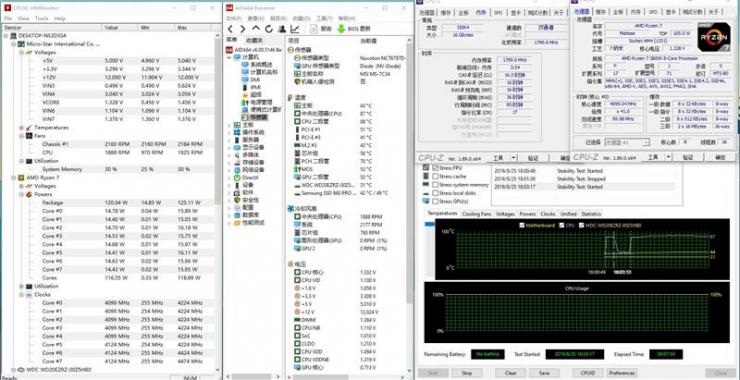The width and height of the screenshot is (740, 380).
Task: Click the green BIOS update arrow icon
Action: pyautogui.click(x=341, y=29)
